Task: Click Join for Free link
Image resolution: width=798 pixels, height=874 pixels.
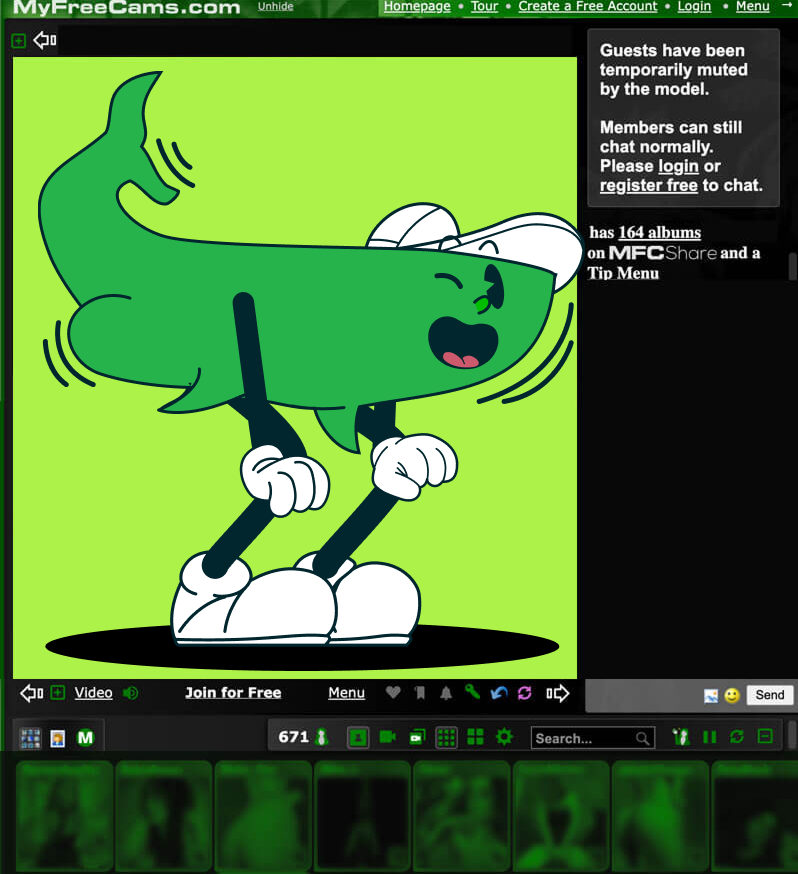Action: tap(233, 693)
